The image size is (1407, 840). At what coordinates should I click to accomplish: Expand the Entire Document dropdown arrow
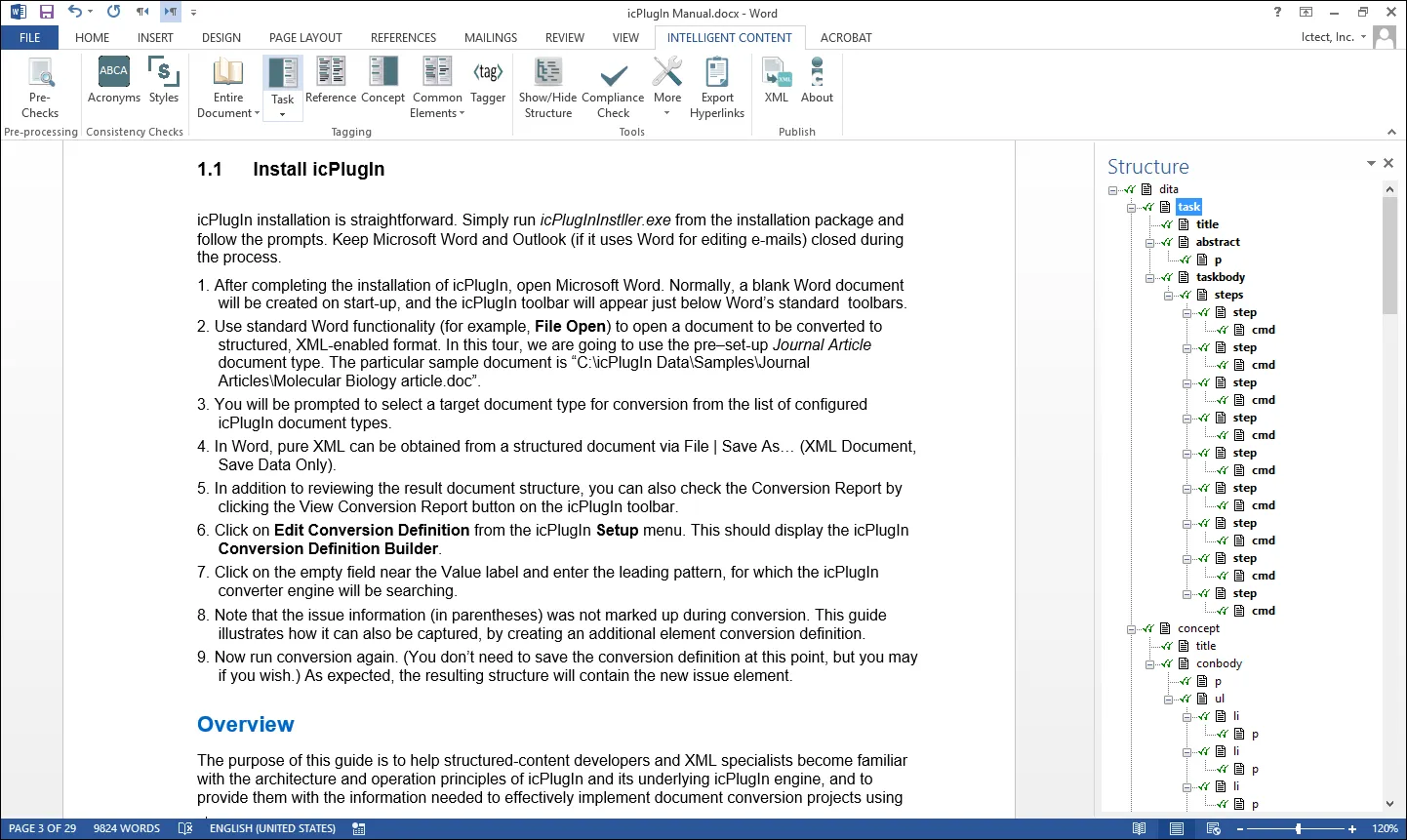click(258, 113)
